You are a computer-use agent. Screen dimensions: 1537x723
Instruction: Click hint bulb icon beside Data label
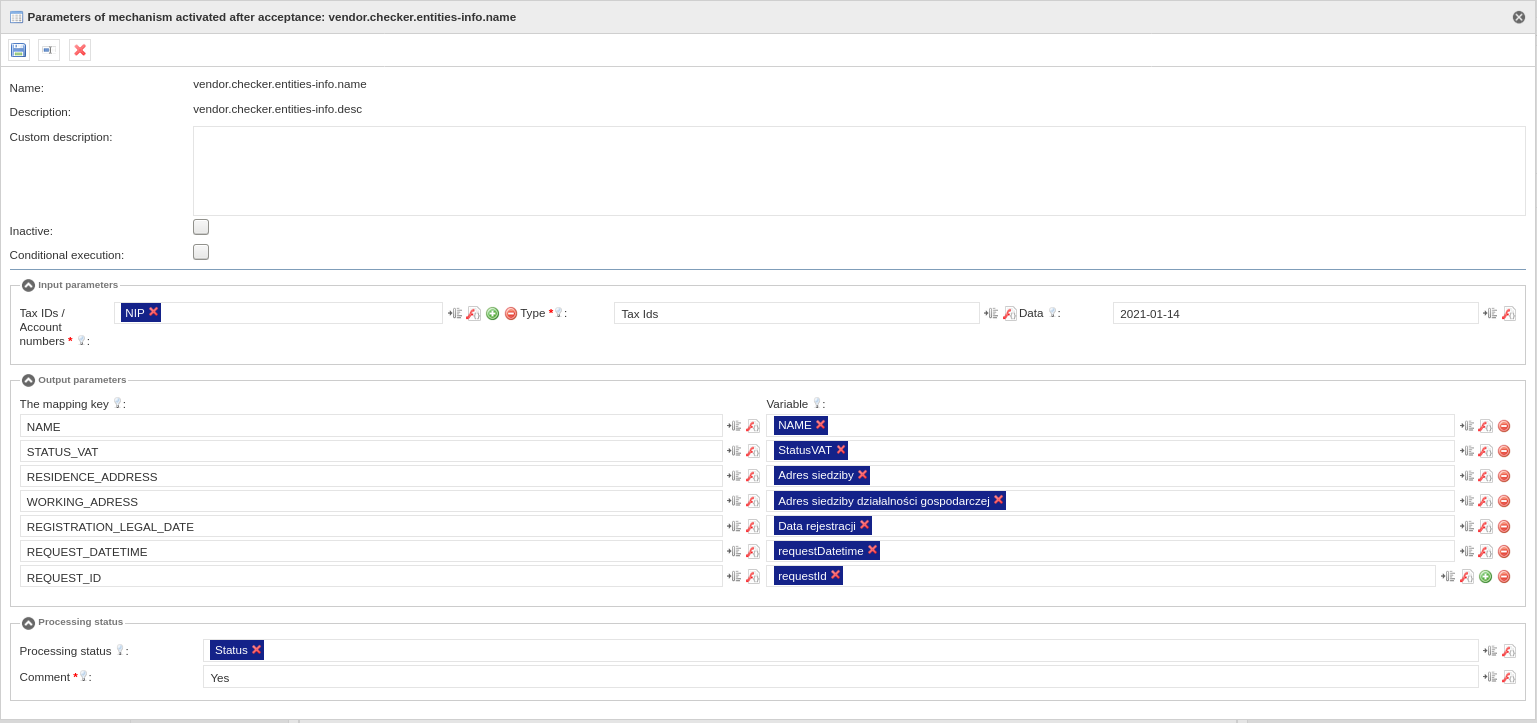coord(1052,312)
